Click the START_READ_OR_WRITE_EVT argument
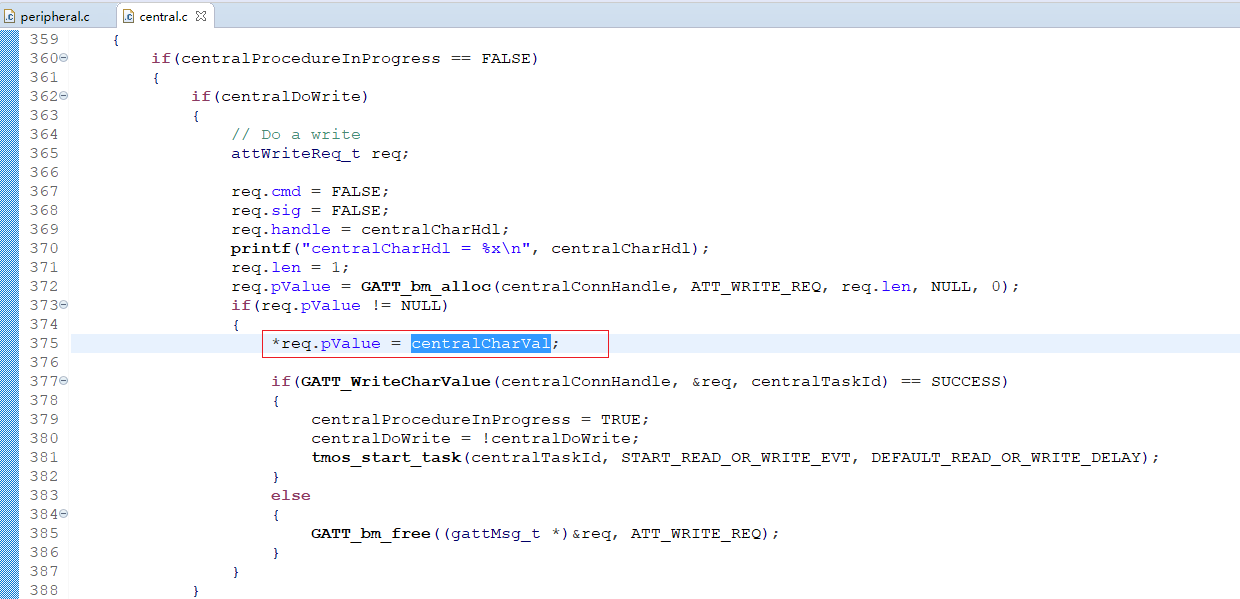Viewport: 1240px width, 599px height. pyautogui.click(x=736, y=458)
